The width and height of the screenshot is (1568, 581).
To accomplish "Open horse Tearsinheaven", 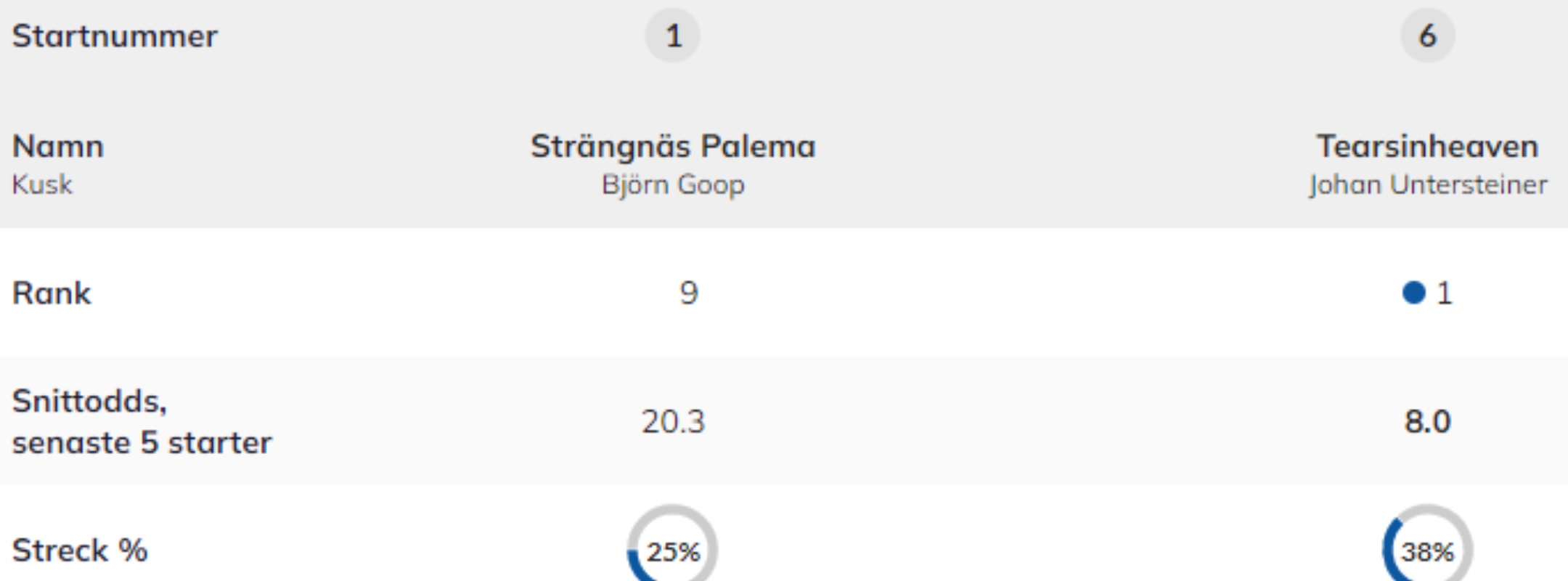I will 1427,147.
